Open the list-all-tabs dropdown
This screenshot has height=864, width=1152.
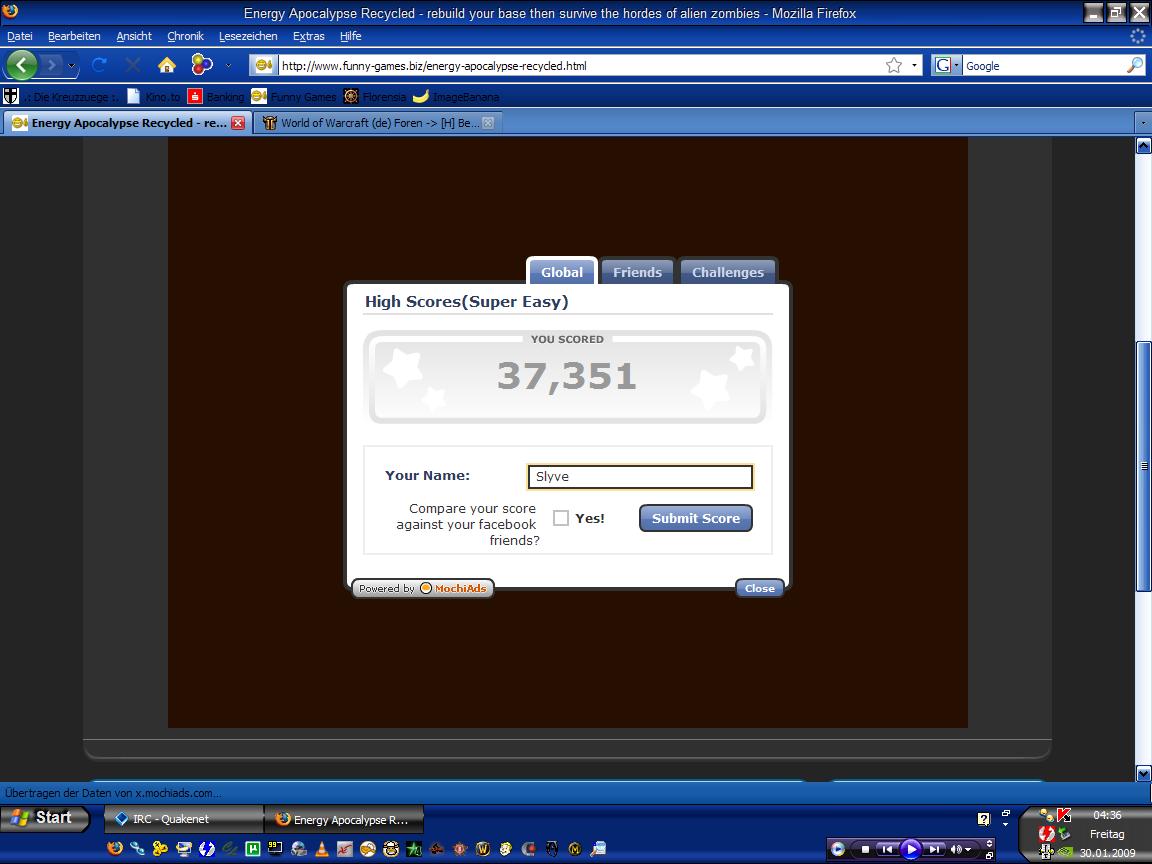pyautogui.click(x=1142, y=123)
